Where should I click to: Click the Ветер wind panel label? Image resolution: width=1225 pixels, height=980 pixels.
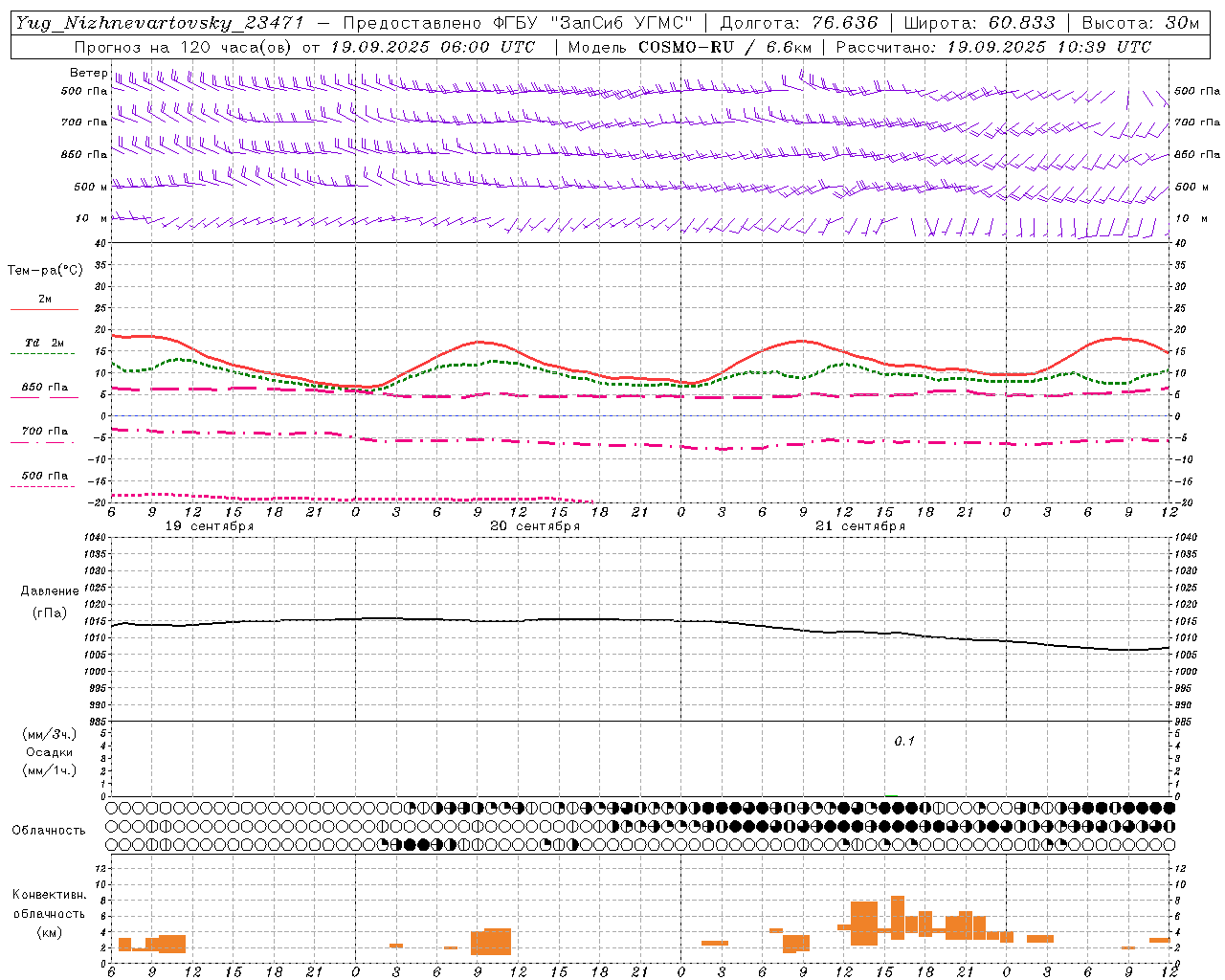88,73
